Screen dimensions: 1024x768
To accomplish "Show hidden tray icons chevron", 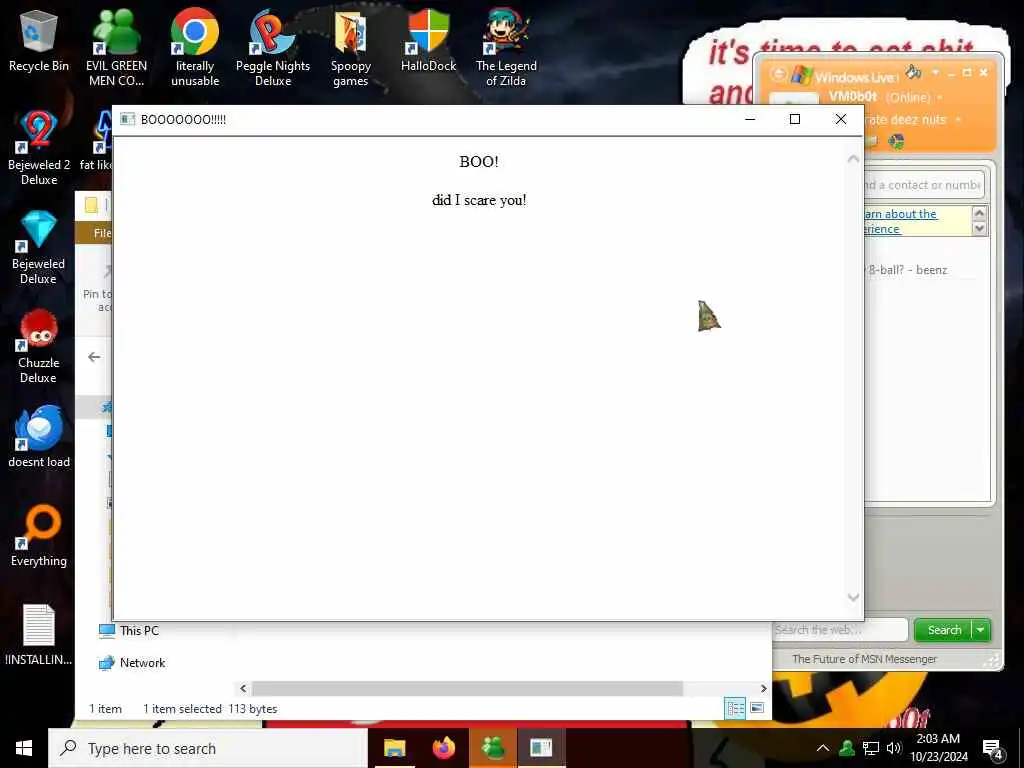I will (x=823, y=748).
